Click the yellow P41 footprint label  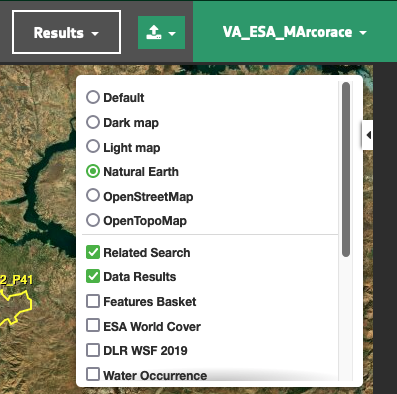(16, 280)
